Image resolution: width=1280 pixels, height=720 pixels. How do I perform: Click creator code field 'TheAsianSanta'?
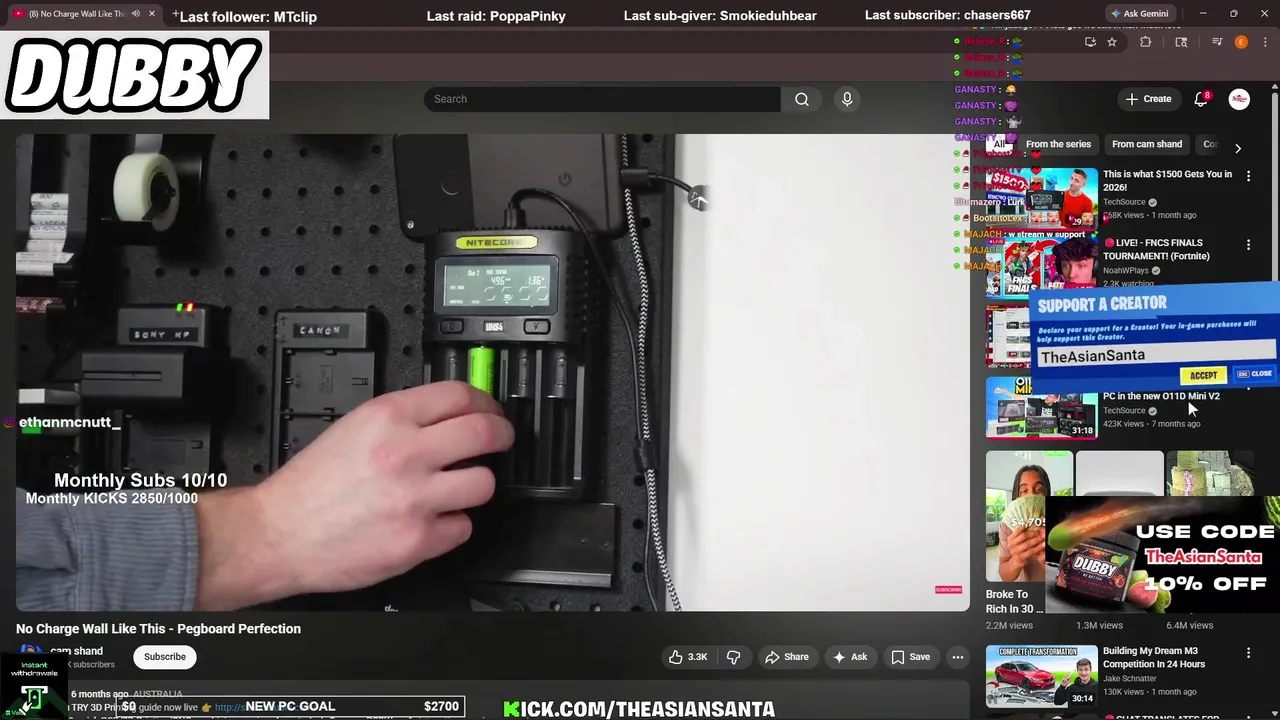click(x=1156, y=355)
